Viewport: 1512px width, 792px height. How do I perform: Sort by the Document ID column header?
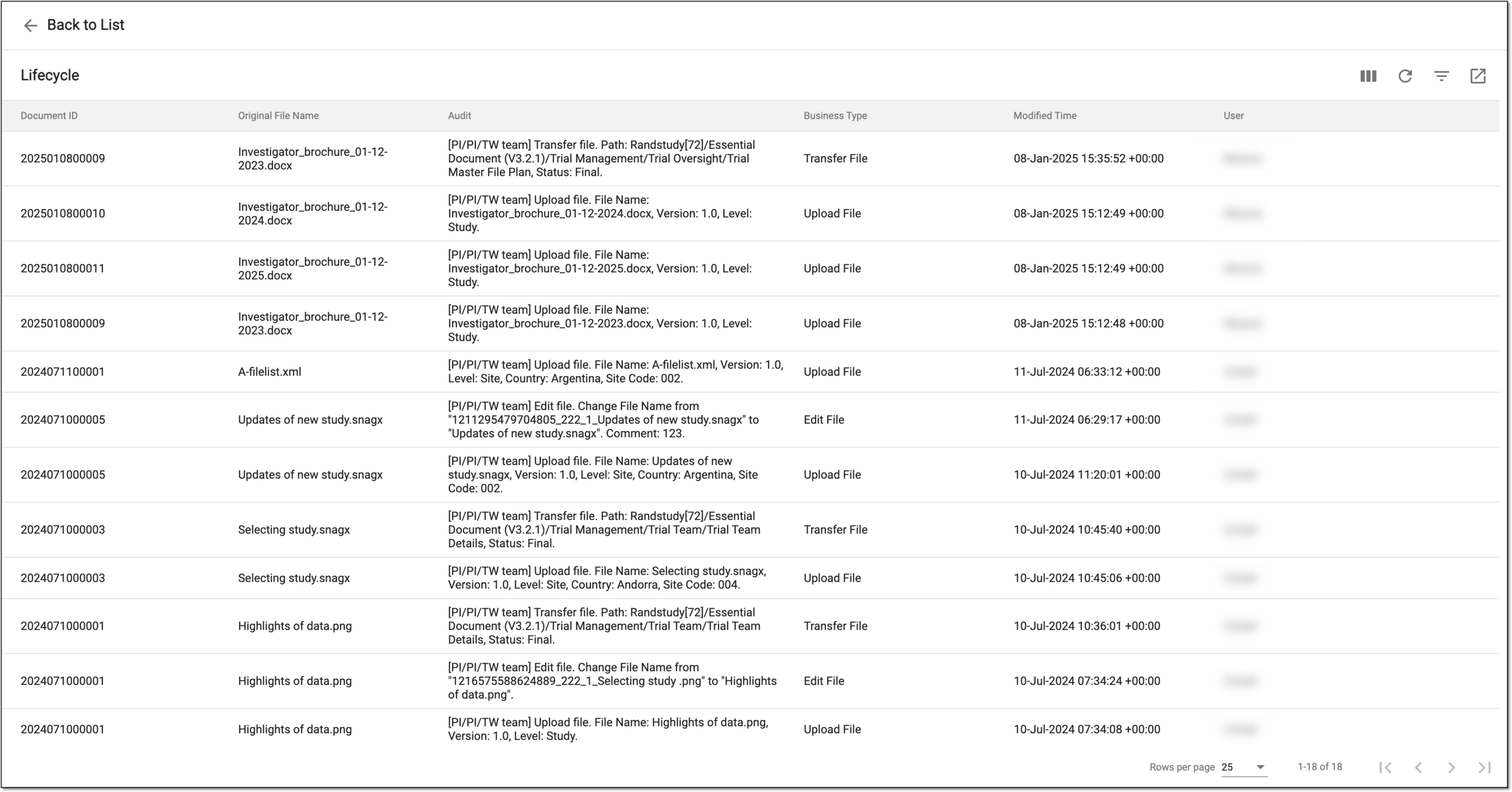click(49, 115)
